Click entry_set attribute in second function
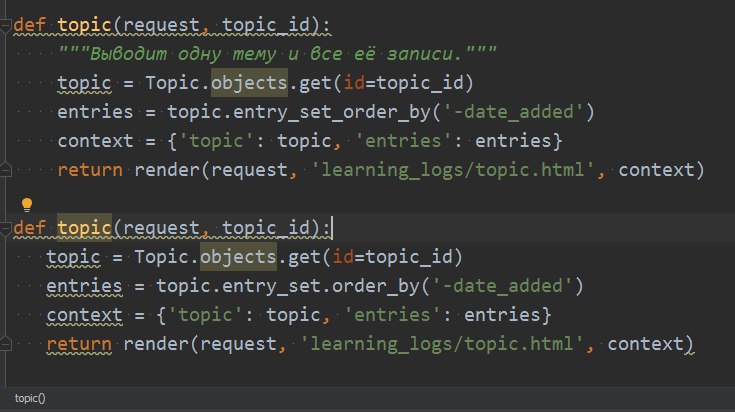This screenshot has height=412, width=735. pos(271,286)
